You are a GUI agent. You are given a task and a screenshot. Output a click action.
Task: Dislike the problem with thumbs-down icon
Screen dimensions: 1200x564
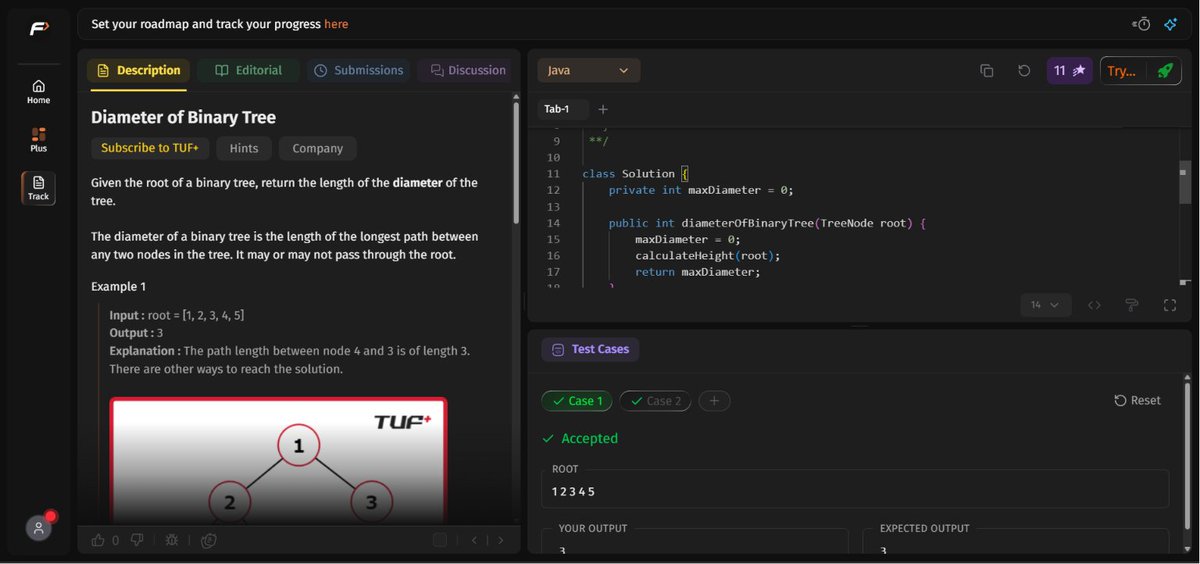137,540
